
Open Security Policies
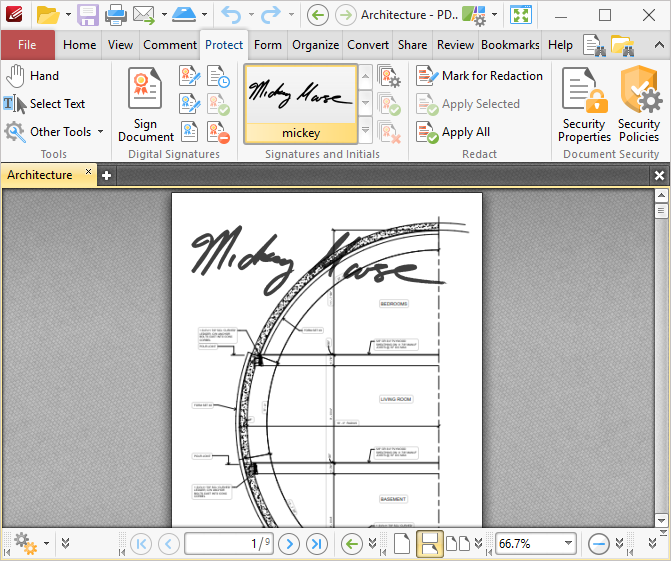coord(639,104)
